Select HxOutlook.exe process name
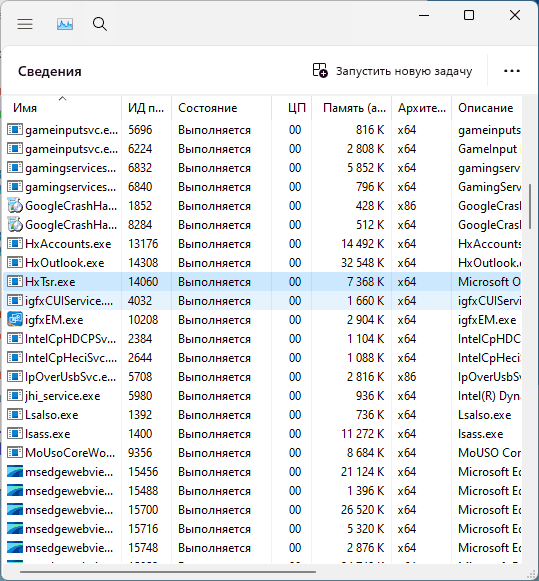This screenshot has width=539, height=581. pyautogui.click(x=65, y=263)
